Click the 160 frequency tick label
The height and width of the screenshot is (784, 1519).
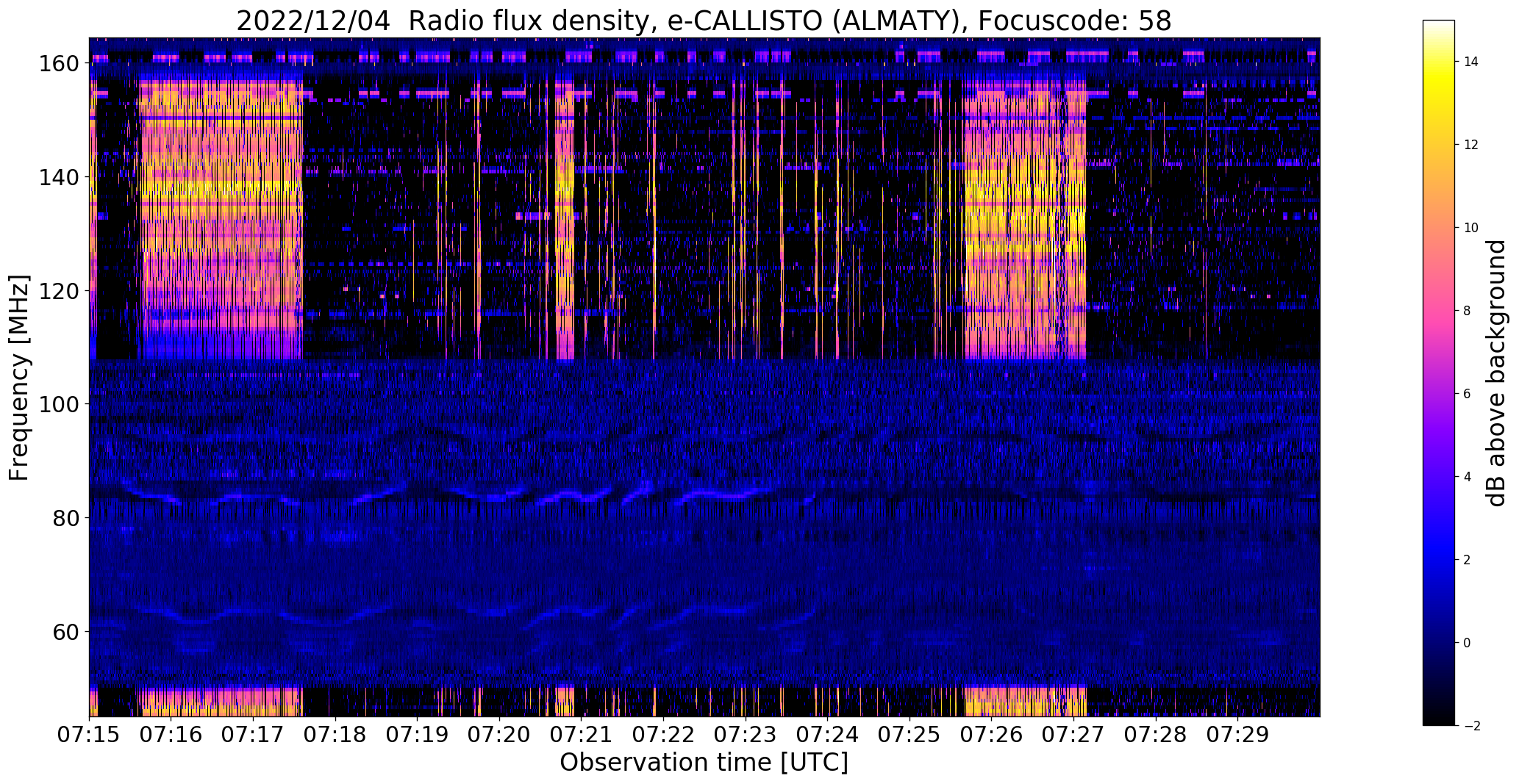point(60,64)
